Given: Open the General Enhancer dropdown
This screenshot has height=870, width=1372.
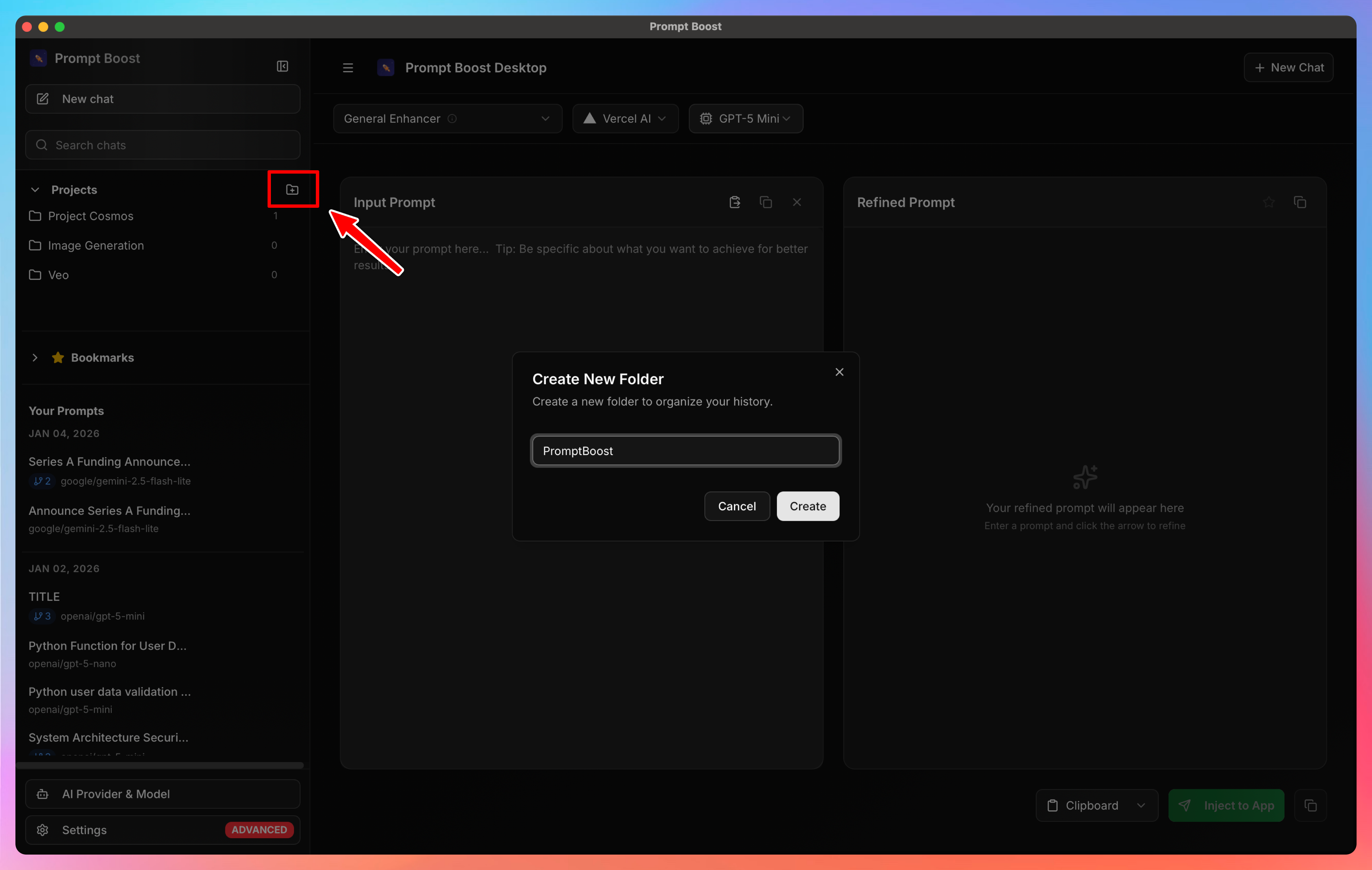Looking at the screenshot, I should click(x=447, y=118).
